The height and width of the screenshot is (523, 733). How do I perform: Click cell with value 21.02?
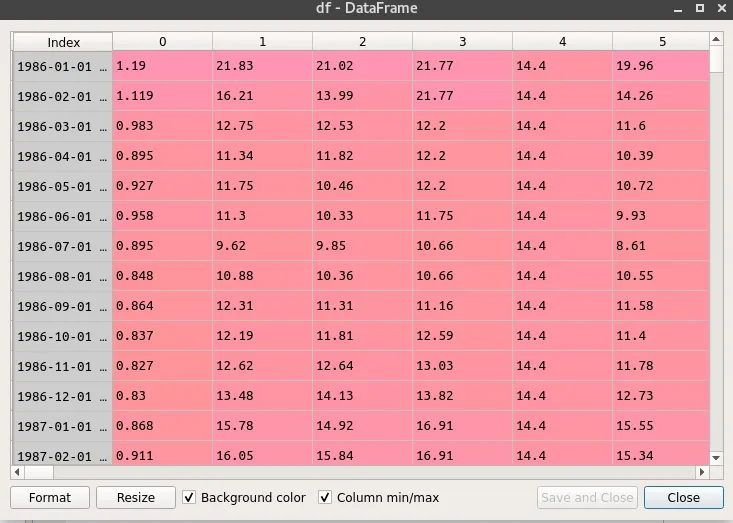(362, 66)
